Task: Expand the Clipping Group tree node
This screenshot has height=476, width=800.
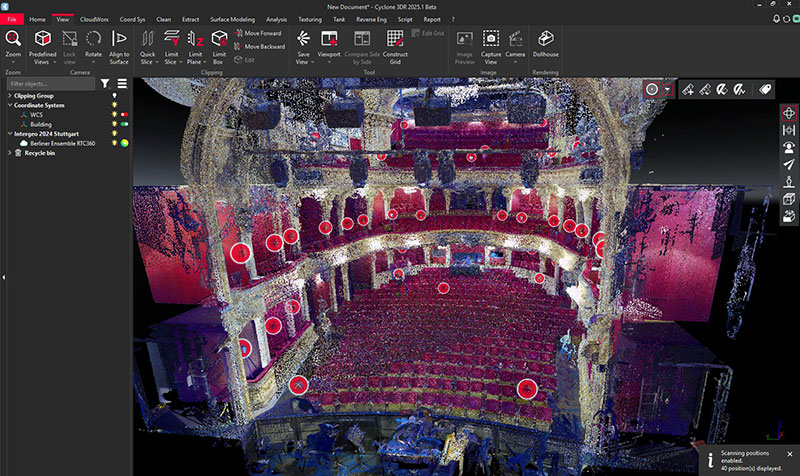Action: click(10, 96)
